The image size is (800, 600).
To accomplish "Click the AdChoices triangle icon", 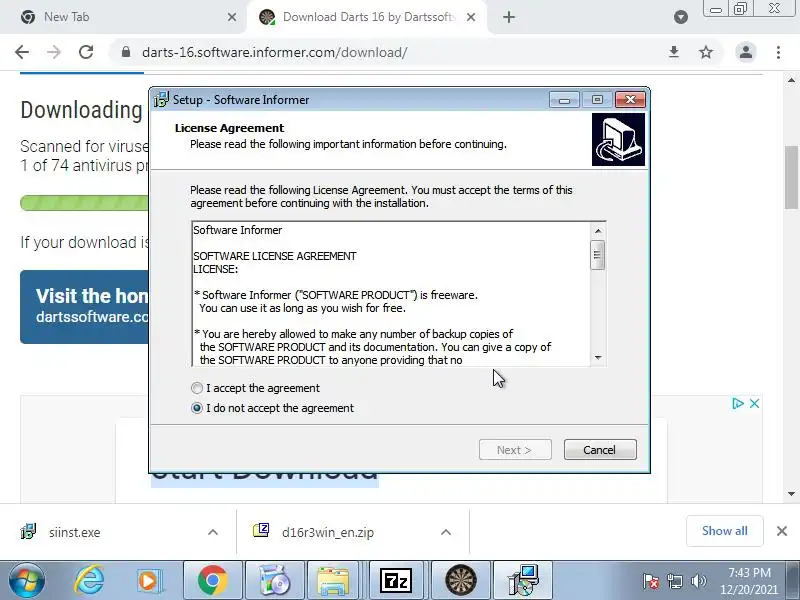I will (x=737, y=404).
